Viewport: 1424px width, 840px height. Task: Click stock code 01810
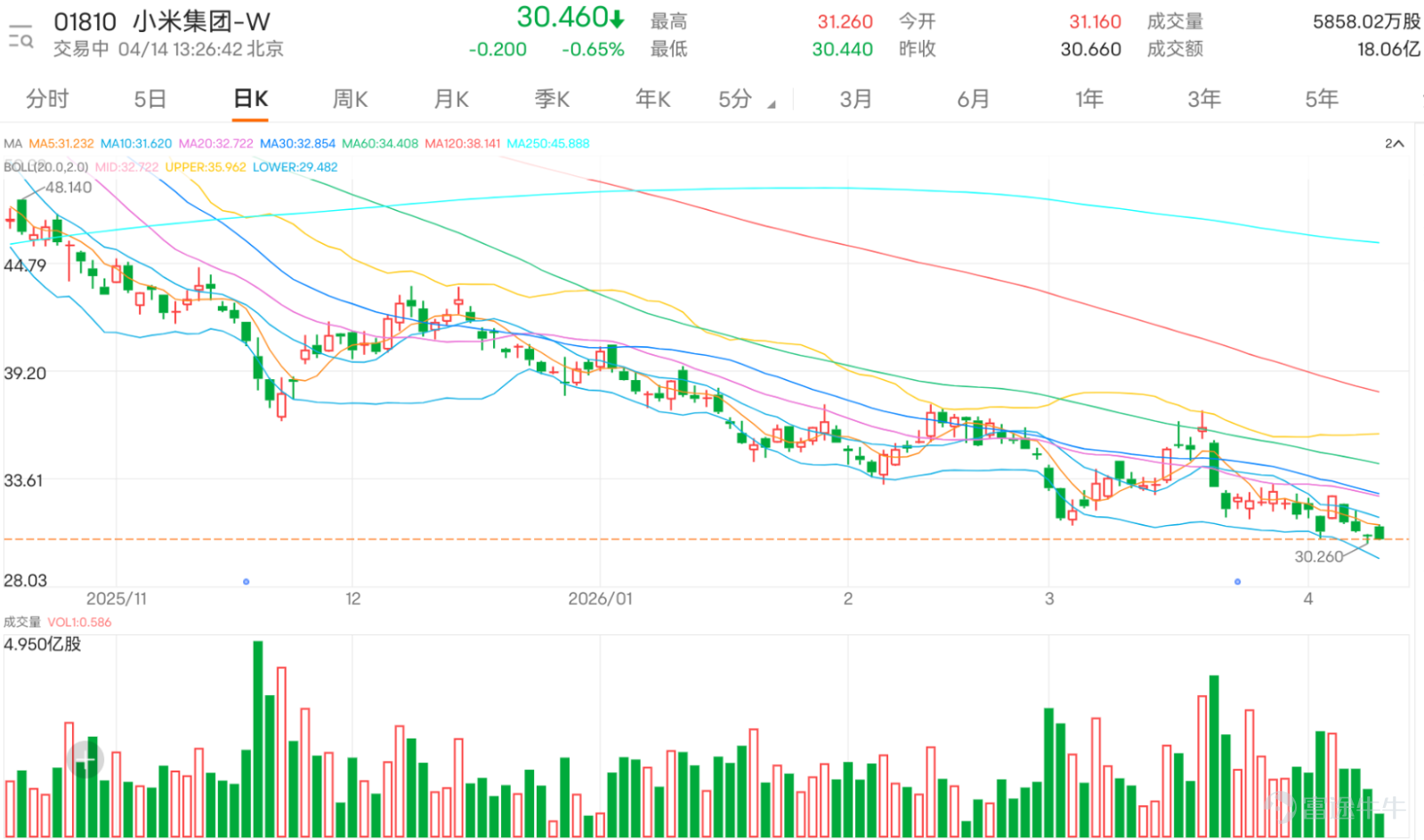coord(85,21)
